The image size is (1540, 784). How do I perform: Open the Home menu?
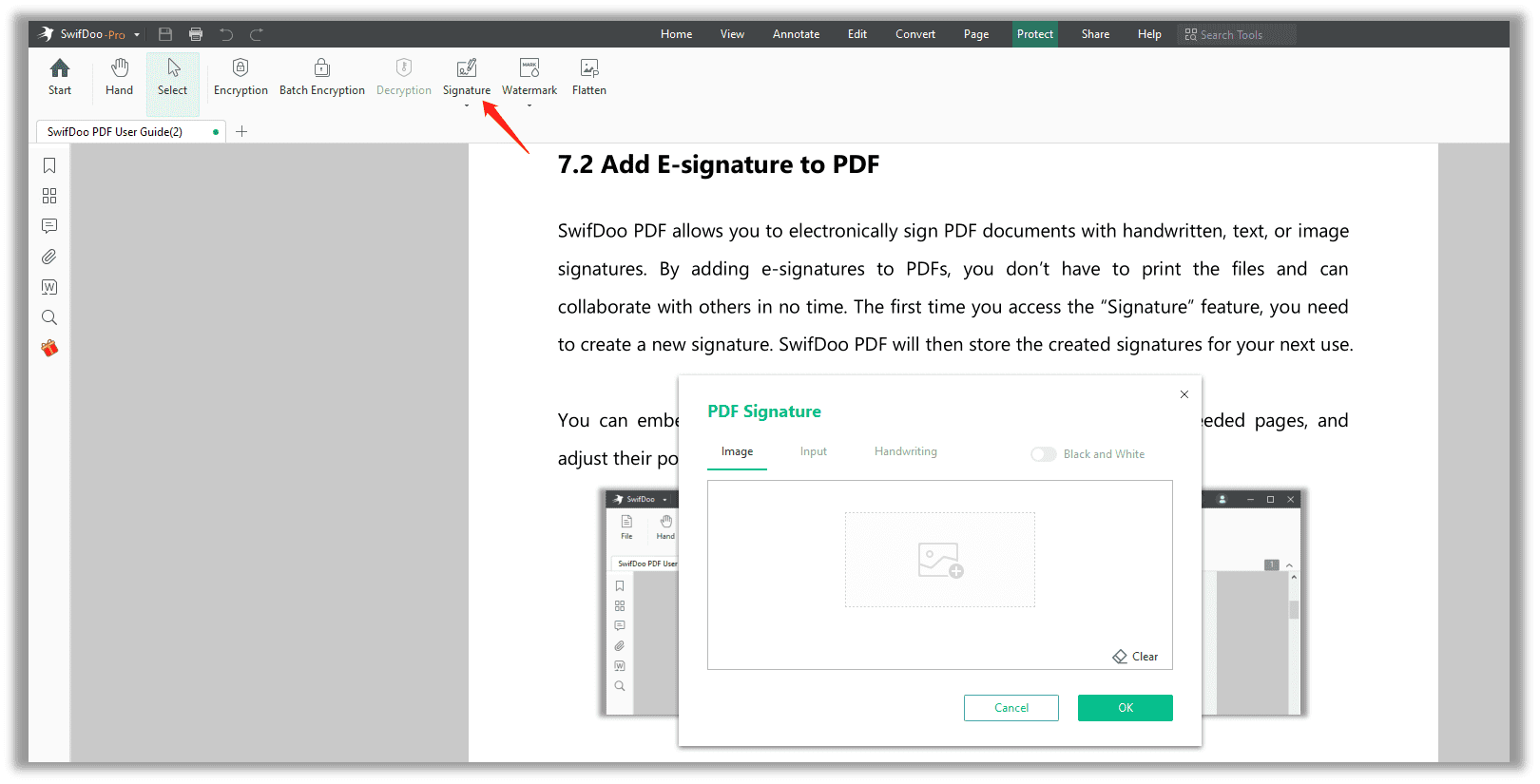tap(676, 34)
